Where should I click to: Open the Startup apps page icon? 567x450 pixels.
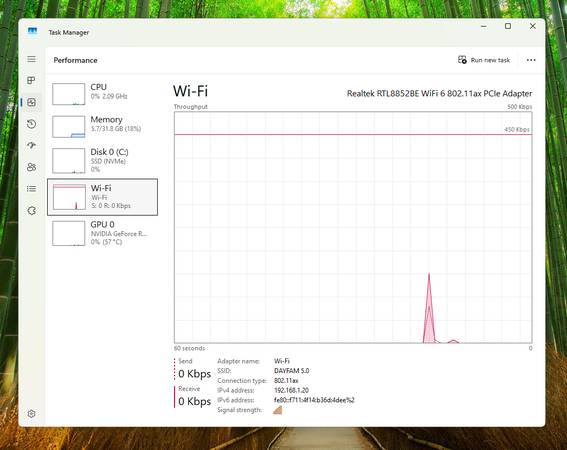[31, 145]
